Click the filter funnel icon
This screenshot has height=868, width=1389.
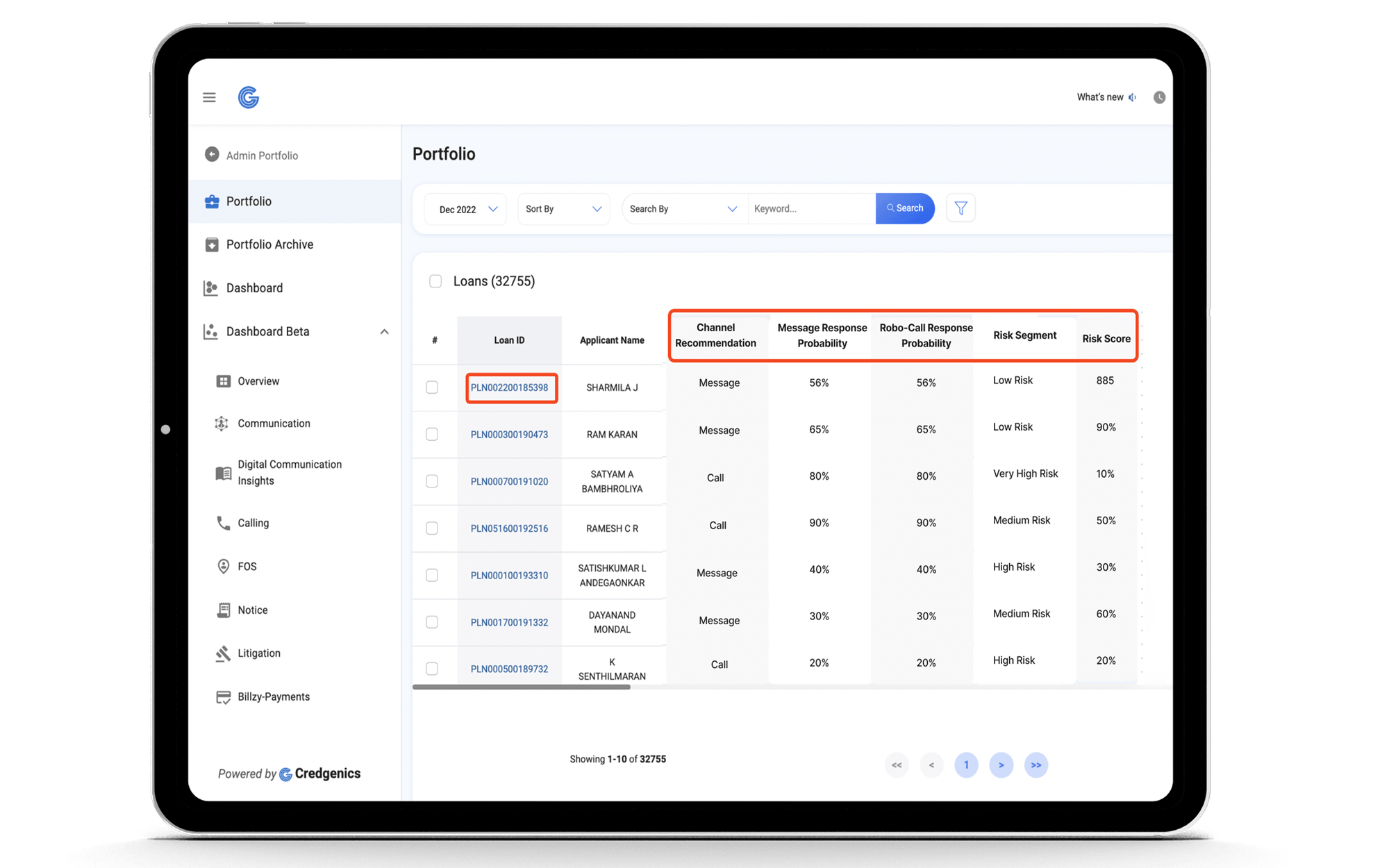tap(960, 208)
